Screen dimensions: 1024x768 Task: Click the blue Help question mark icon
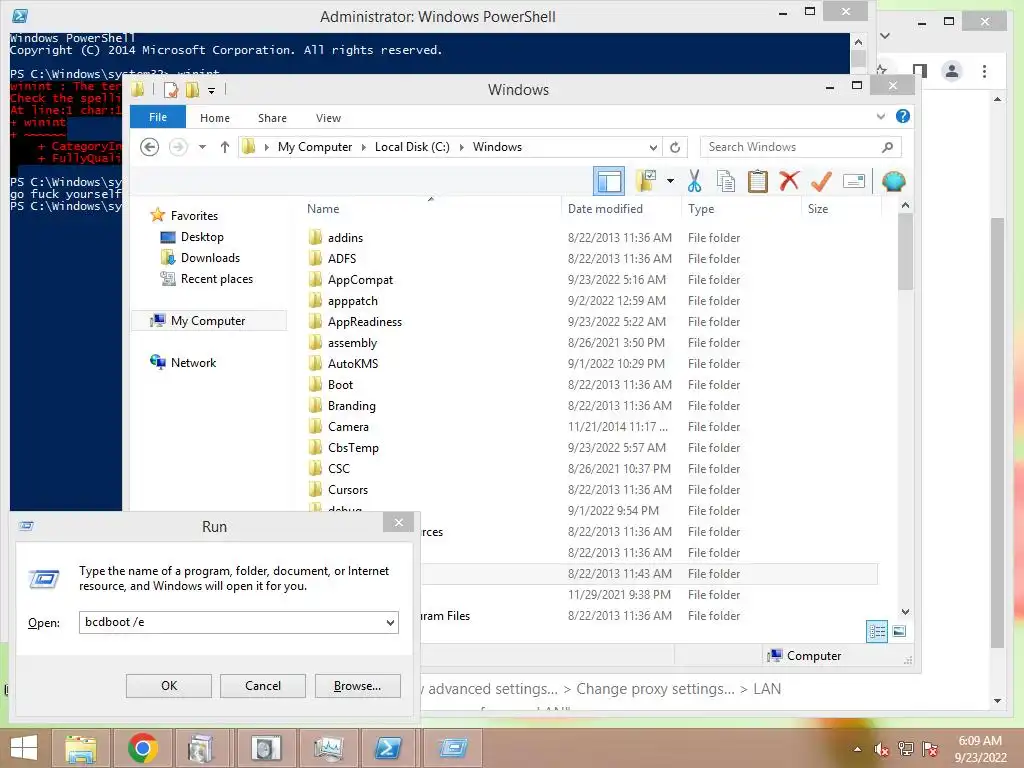click(x=903, y=116)
